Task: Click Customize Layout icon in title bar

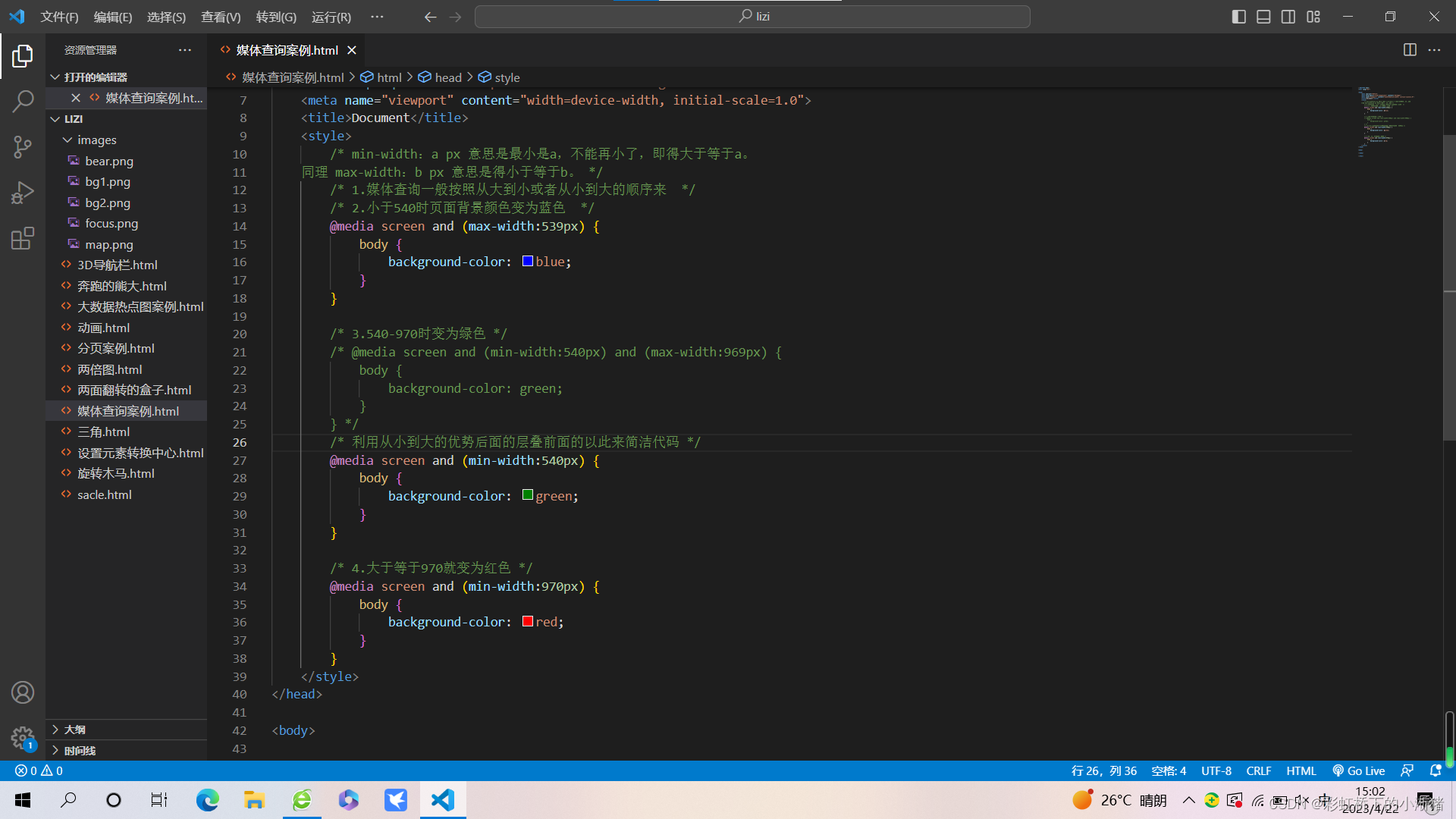Action: [1313, 17]
